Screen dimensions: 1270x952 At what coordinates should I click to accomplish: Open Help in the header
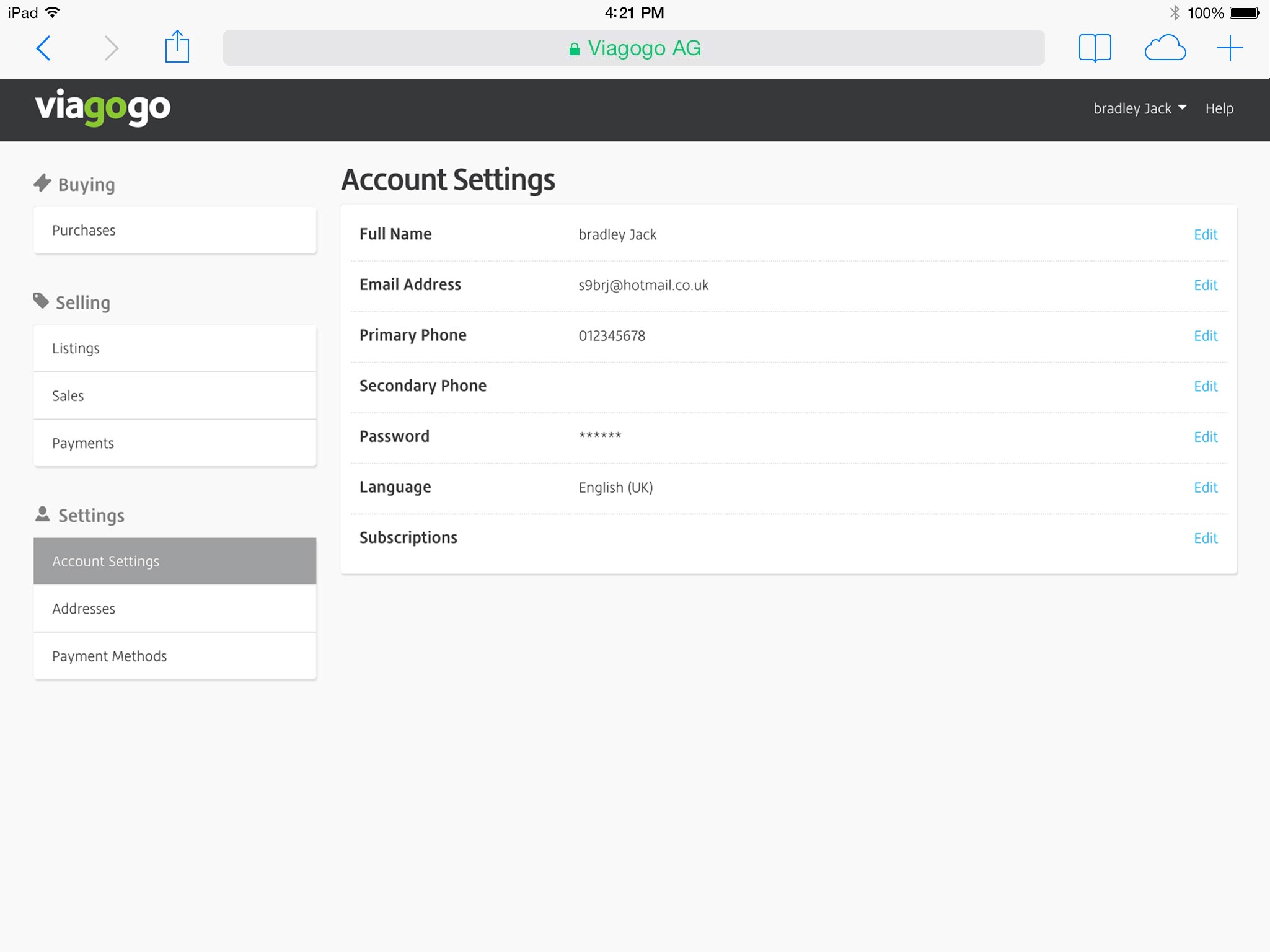1219,108
